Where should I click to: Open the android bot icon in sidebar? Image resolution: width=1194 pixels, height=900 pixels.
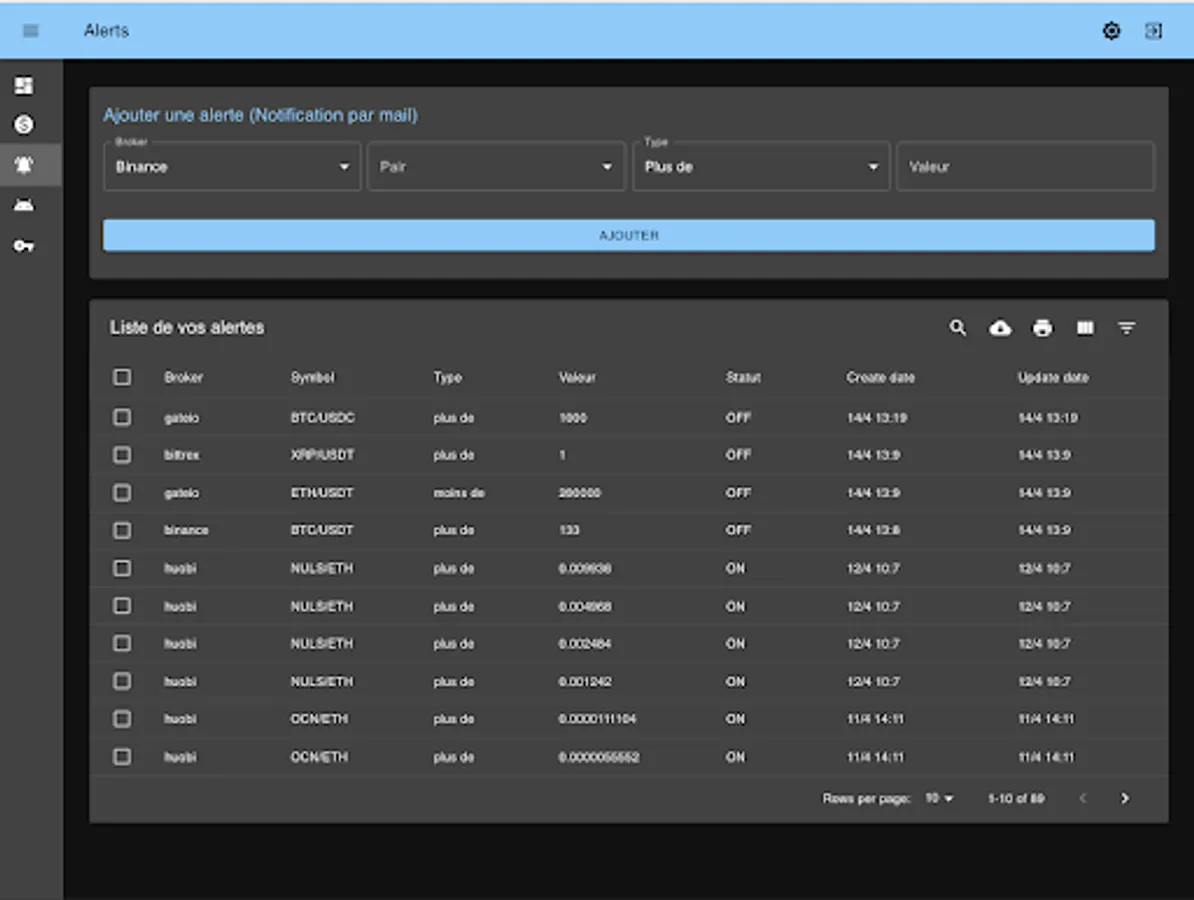click(x=24, y=205)
